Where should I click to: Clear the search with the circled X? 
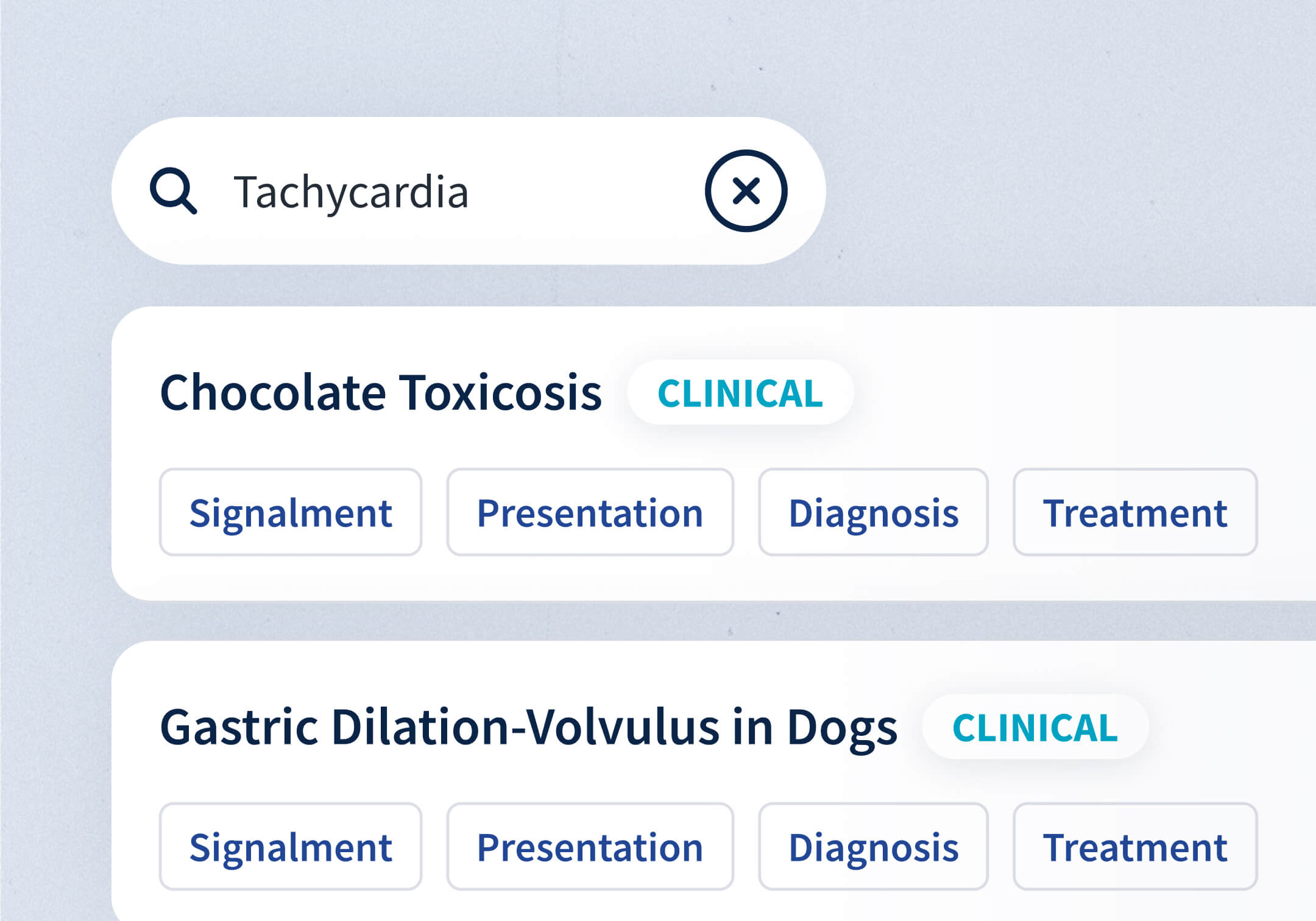click(x=746, y=191)
